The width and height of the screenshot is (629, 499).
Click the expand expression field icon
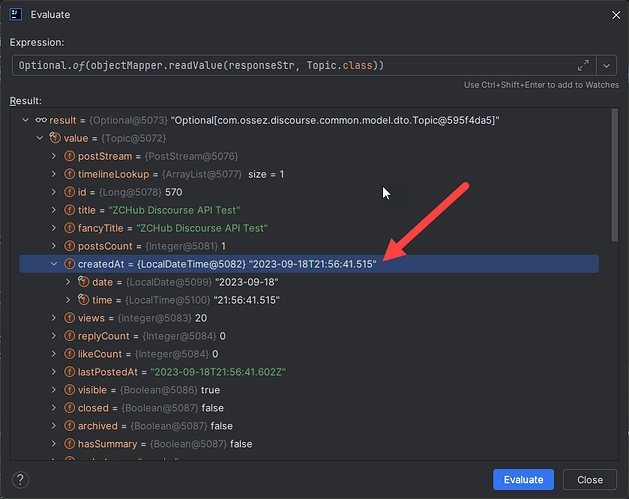pyautogui.click(x=584, y=64)
